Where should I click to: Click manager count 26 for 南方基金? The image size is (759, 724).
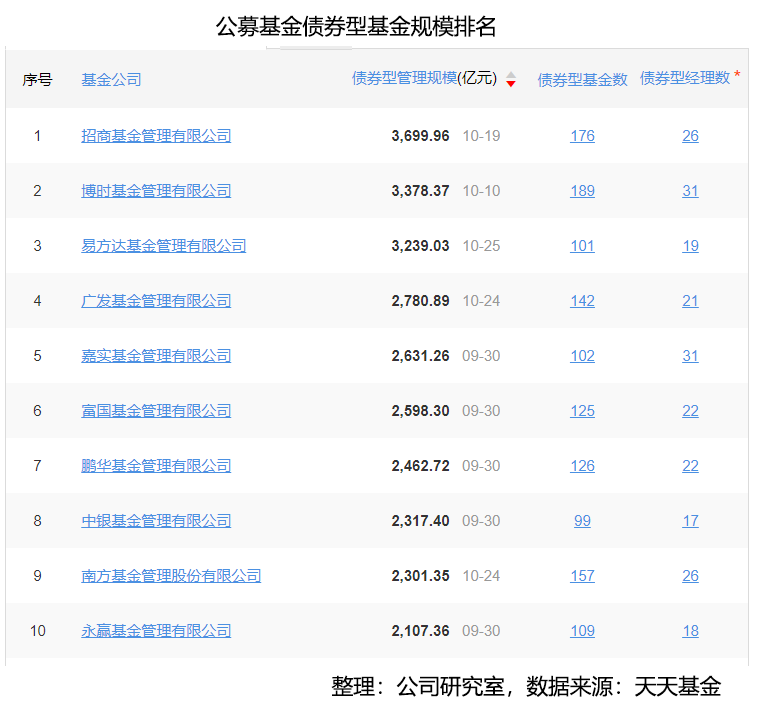click(690, 576)
